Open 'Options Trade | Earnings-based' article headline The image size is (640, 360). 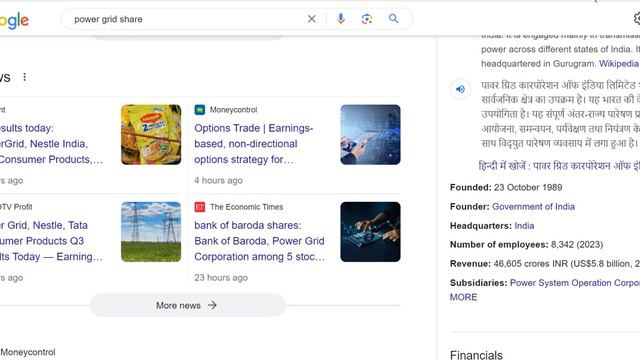tap(253, 144)
